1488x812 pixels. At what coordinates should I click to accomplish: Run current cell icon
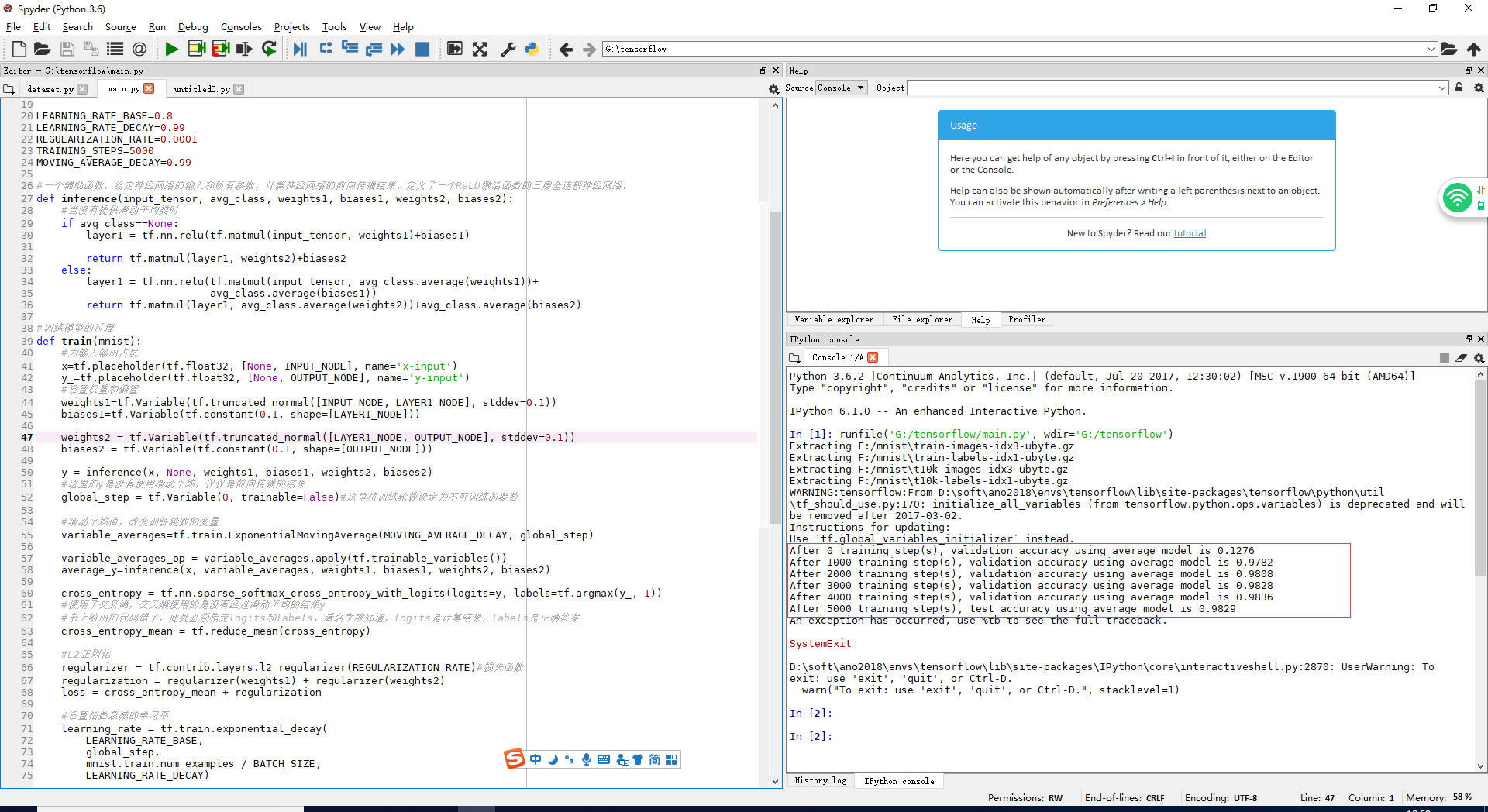(x=196, y=49)
